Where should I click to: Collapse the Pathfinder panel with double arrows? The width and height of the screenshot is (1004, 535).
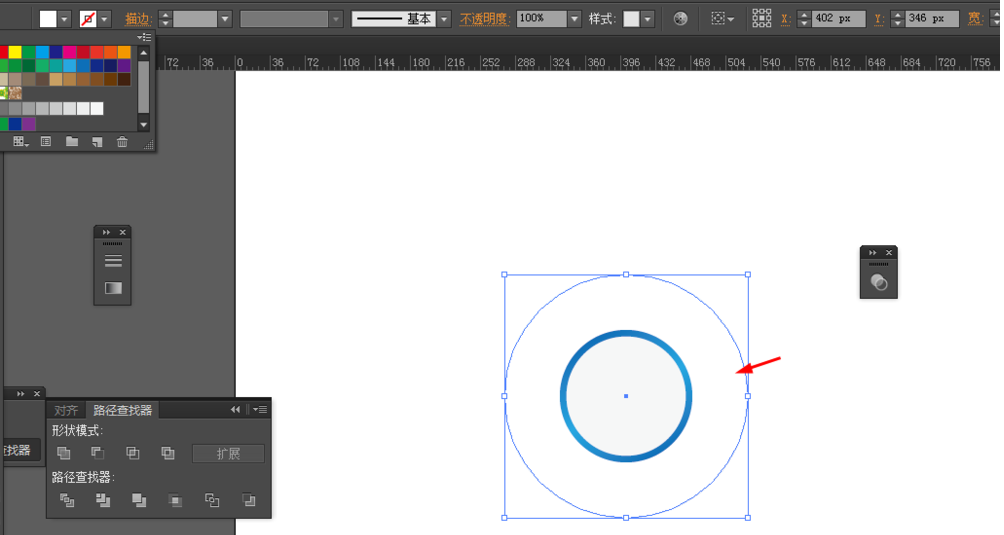236,410
